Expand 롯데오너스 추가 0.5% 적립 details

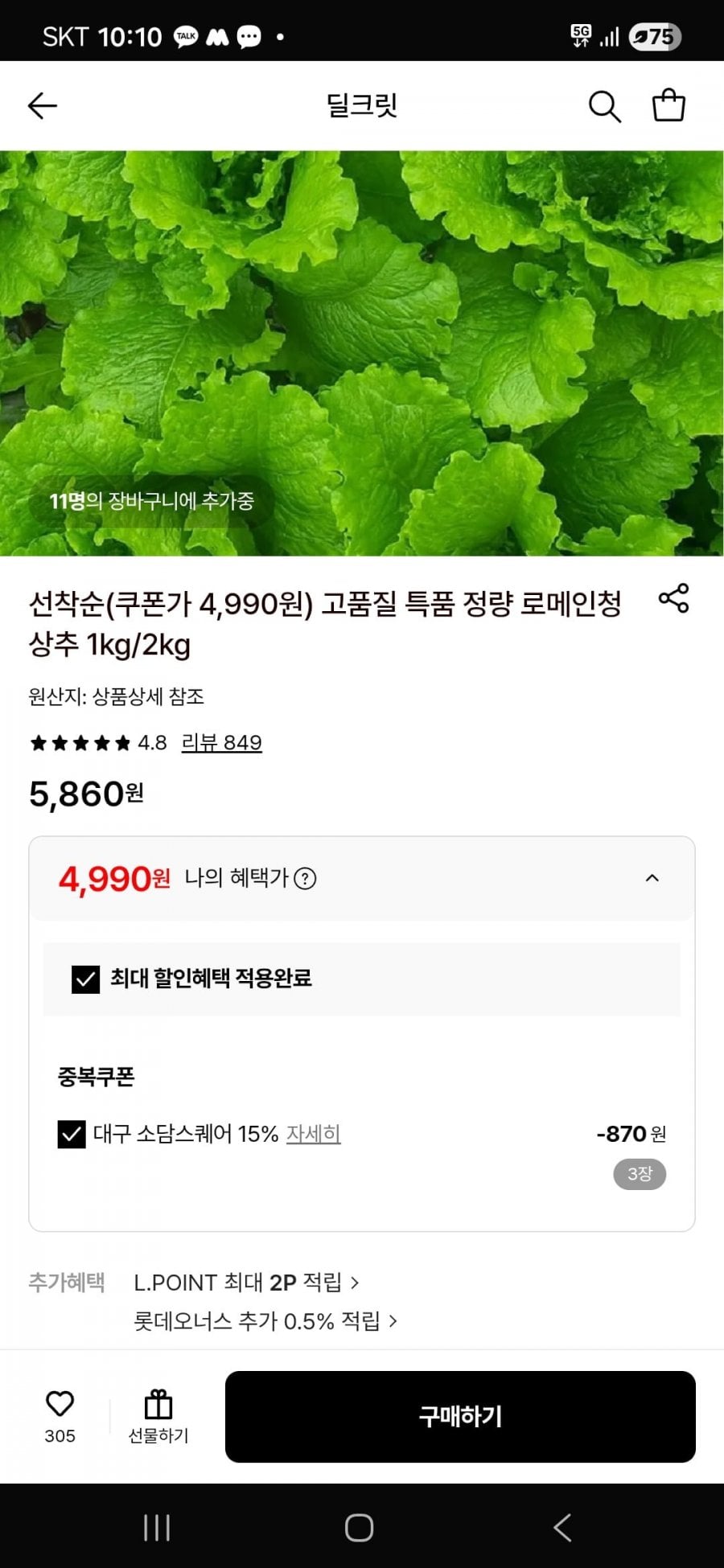(265, 1321)
